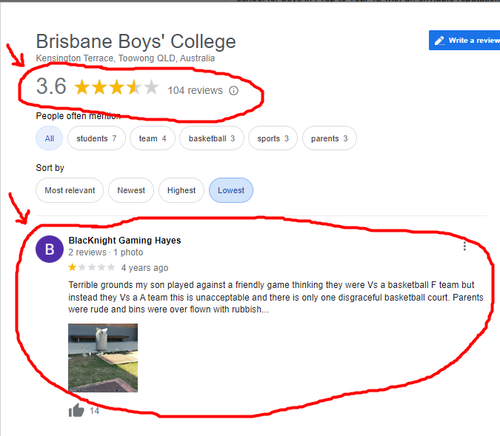500x436 pixels.
Task: Filter reviews mentioning sports
Action: tap(273, 138)
